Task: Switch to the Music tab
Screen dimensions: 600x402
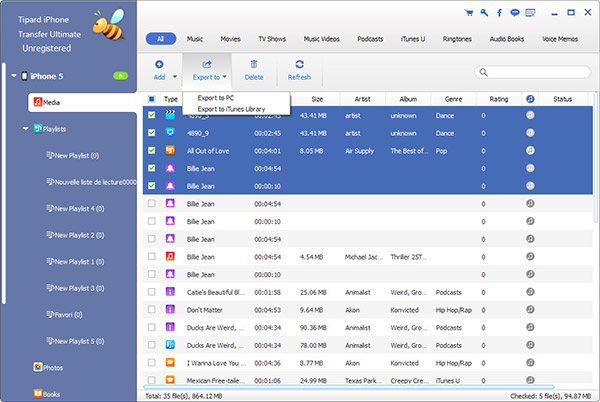Action: pos(195,39)
